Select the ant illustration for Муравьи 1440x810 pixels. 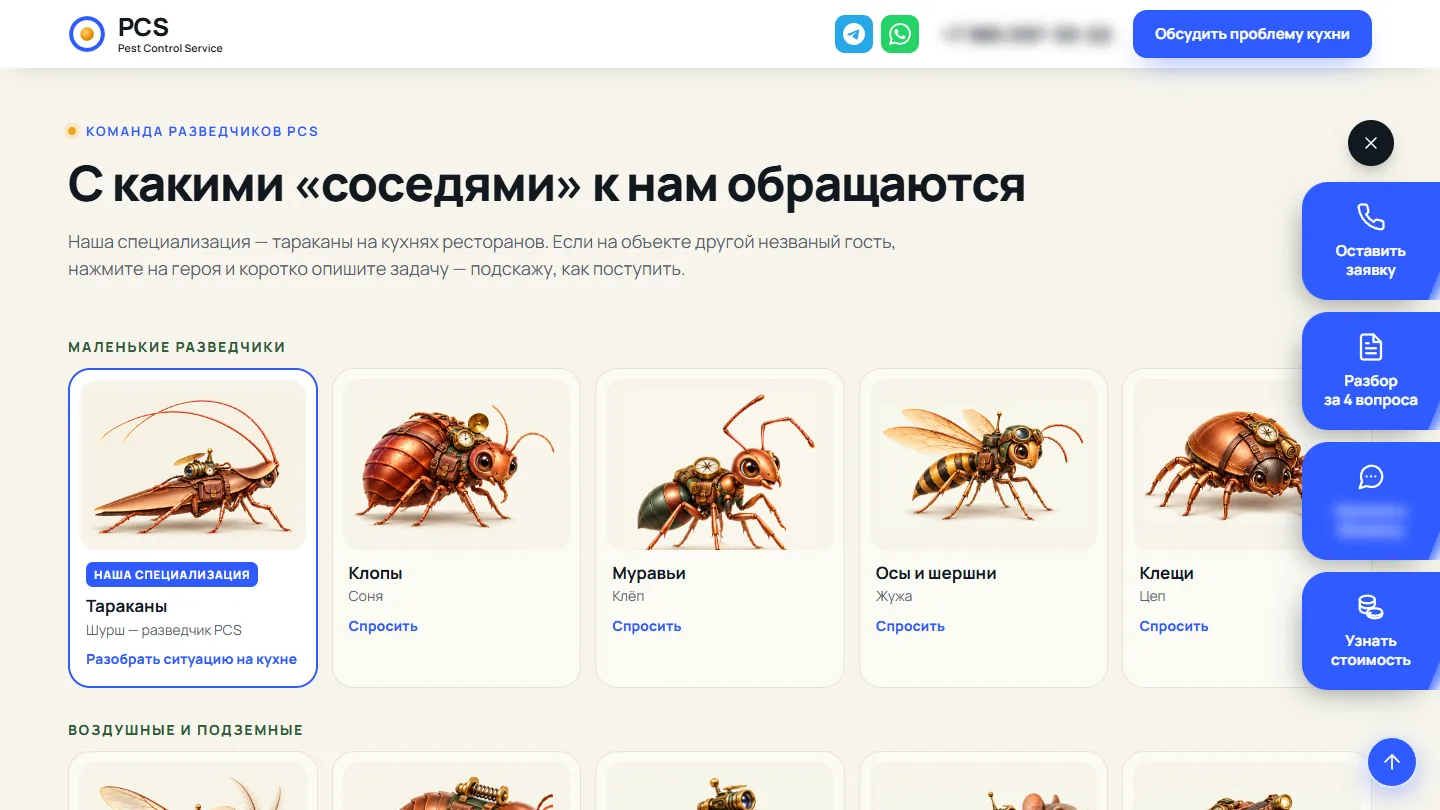coord(720,465)
